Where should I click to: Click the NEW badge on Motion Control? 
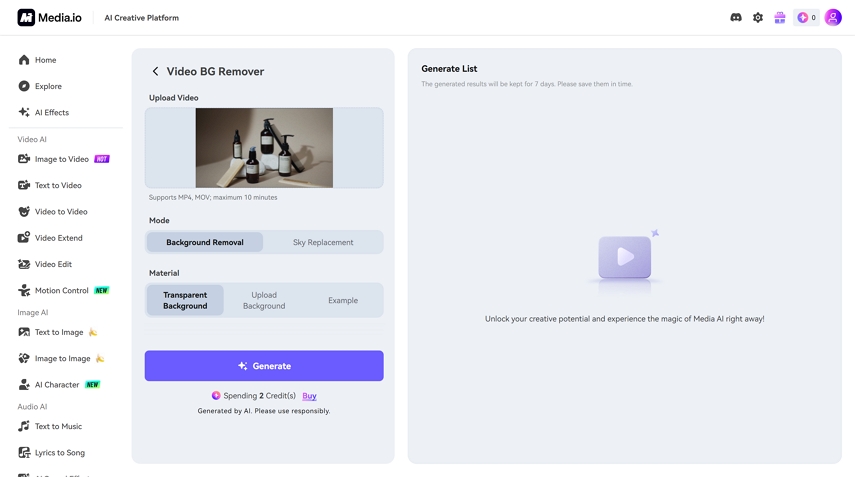click(102, 291)
